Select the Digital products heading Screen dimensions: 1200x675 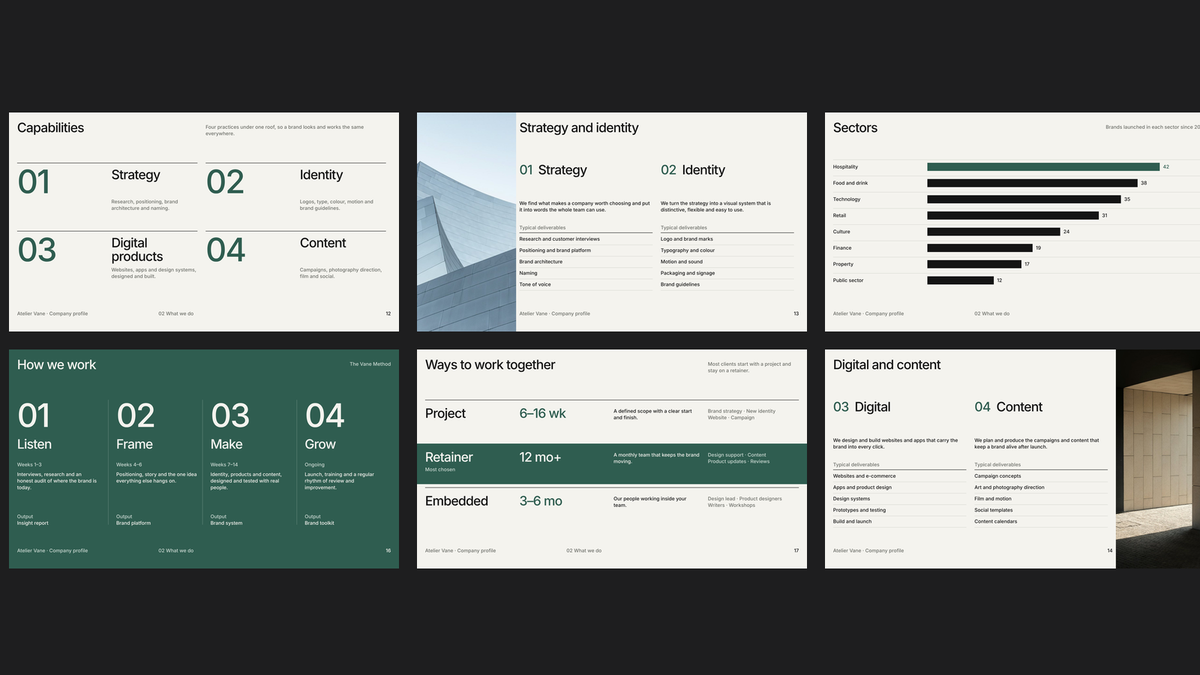click(x=137, y=250)
